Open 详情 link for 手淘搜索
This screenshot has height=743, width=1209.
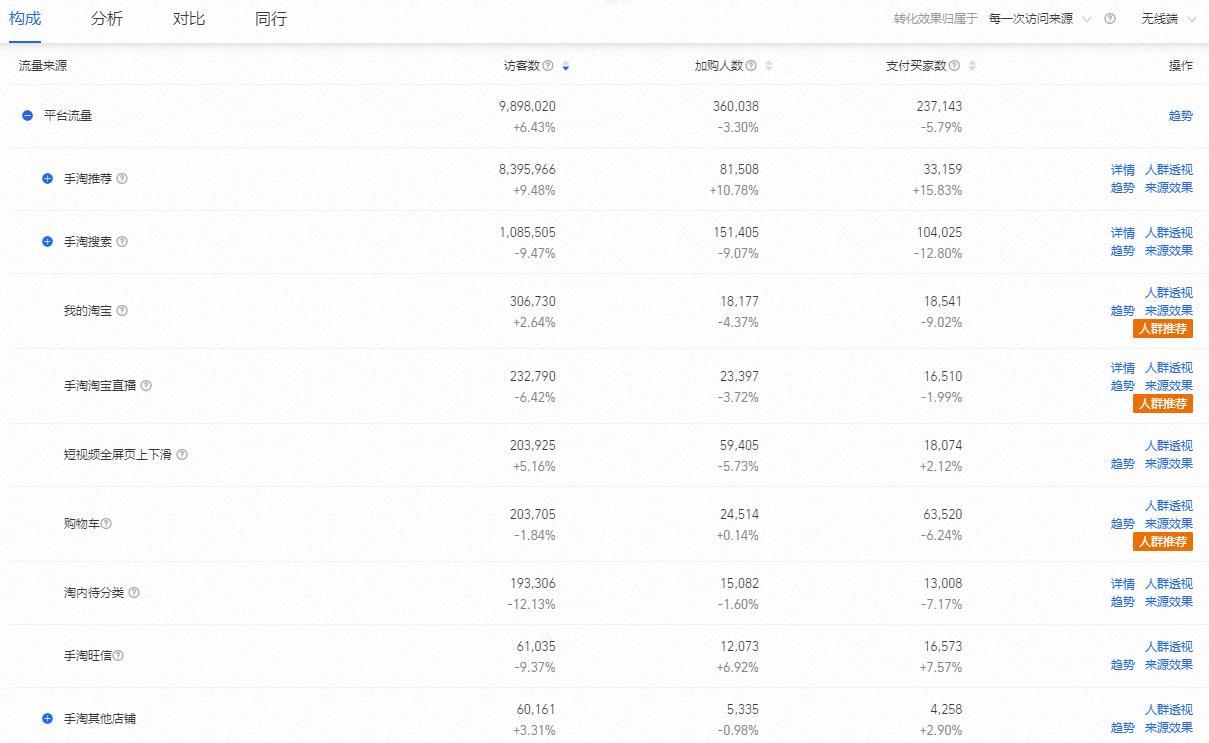1122,233
